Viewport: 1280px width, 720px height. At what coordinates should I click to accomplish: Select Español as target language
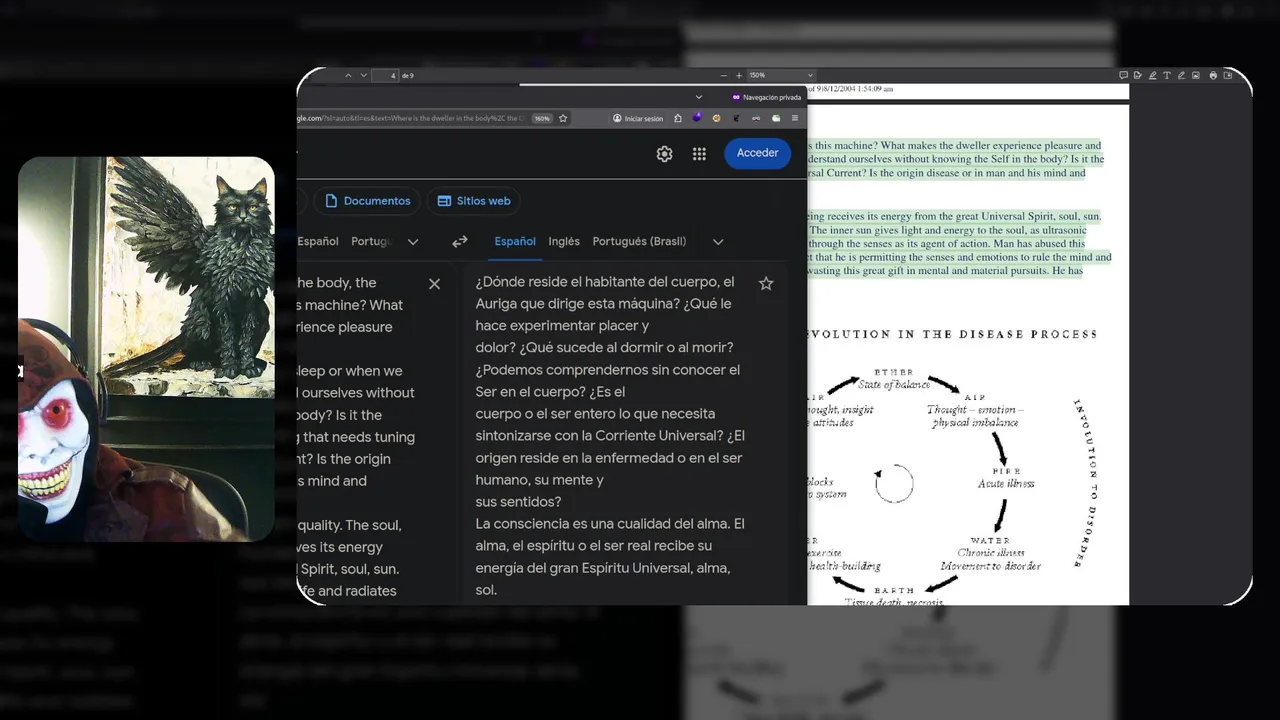tap(515, 241)
